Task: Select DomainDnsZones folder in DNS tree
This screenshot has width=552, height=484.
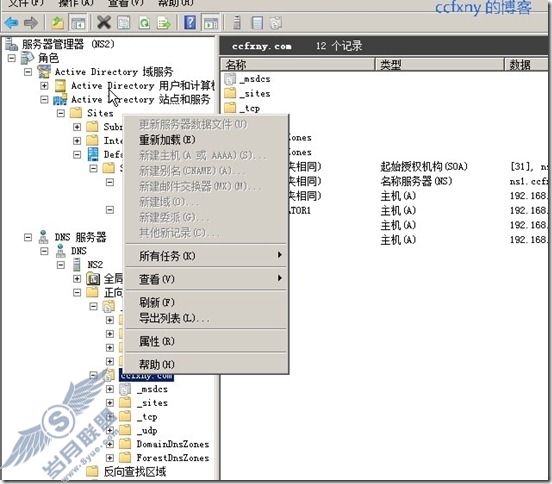Action: (172, 444)
